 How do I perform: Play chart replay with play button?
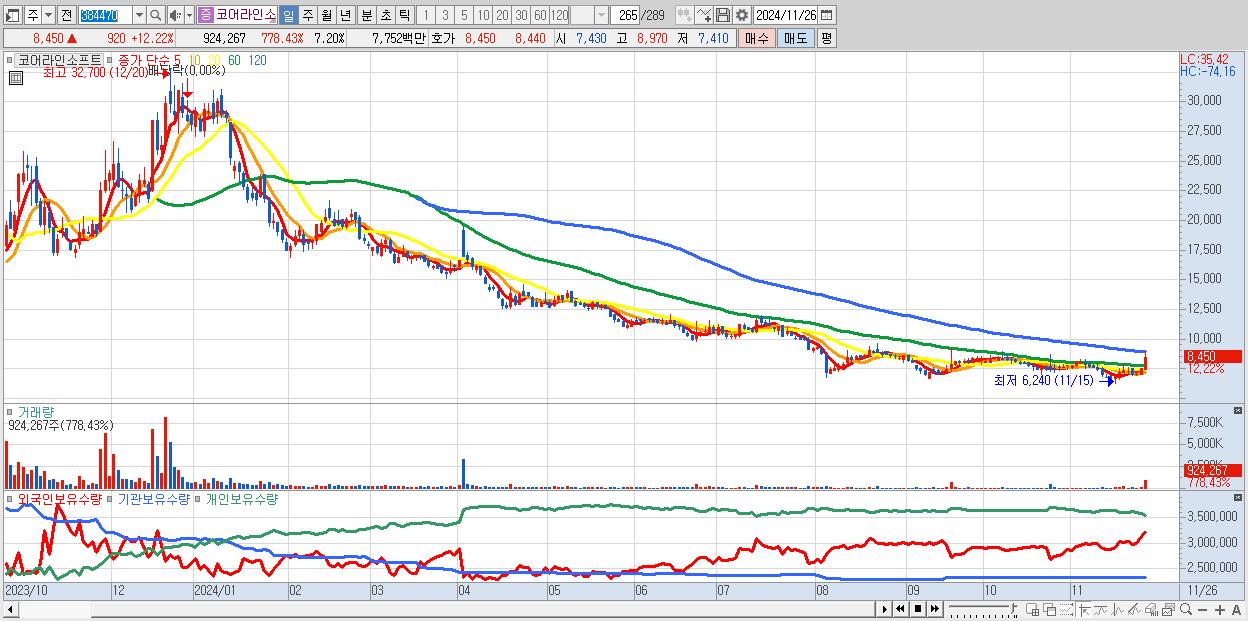pos(884,609)
